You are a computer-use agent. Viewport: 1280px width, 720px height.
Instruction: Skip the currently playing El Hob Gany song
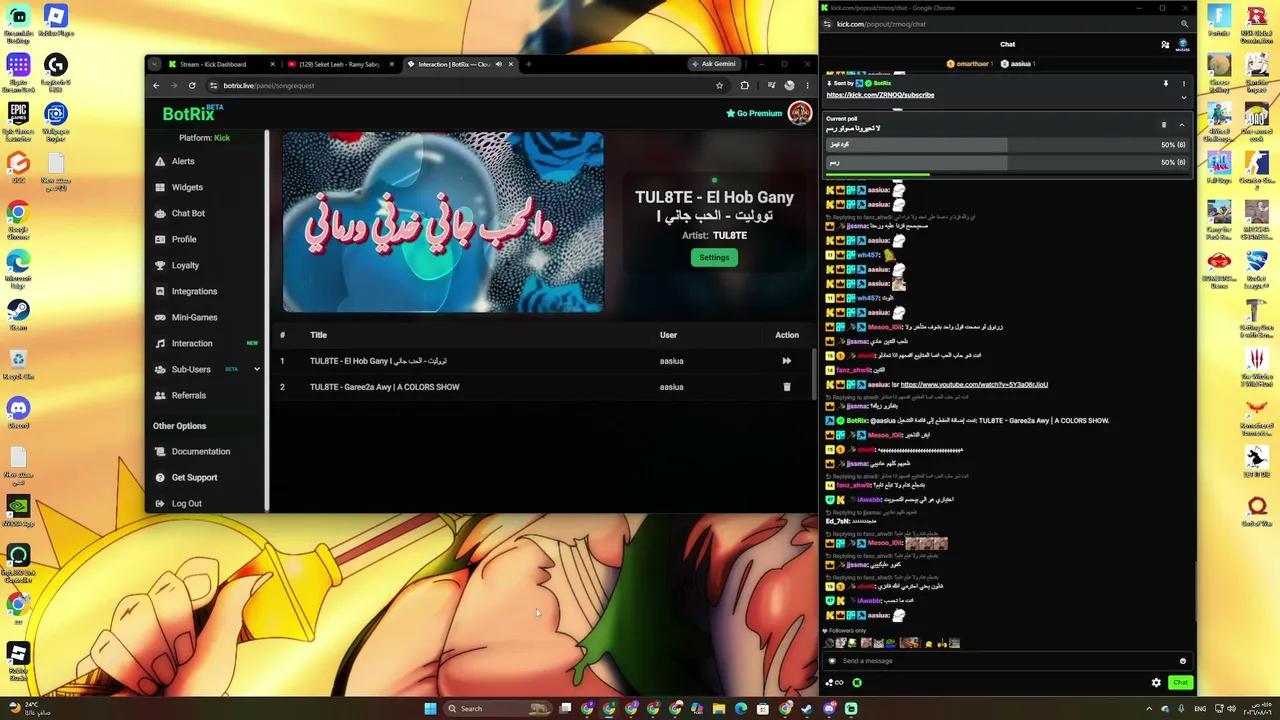(x=786, y=361)
